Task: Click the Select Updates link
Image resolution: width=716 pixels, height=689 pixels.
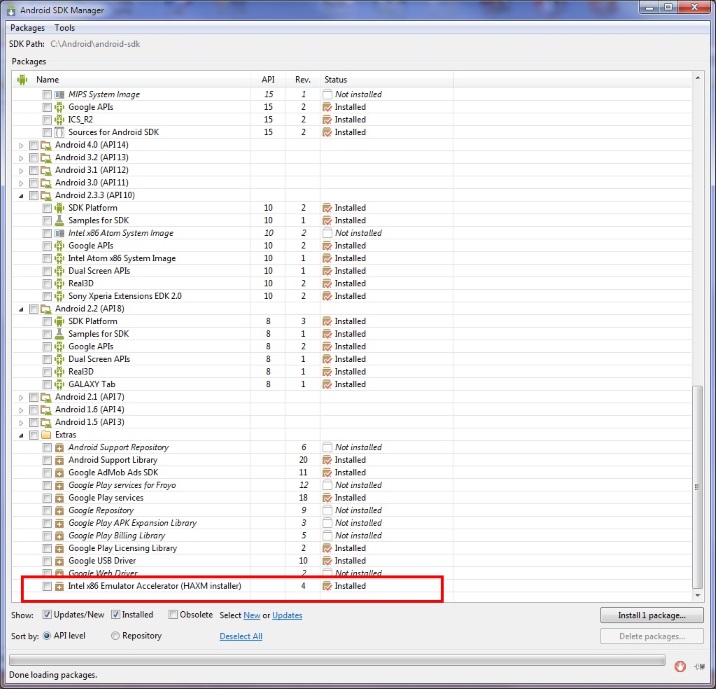Action: point(287,615)
